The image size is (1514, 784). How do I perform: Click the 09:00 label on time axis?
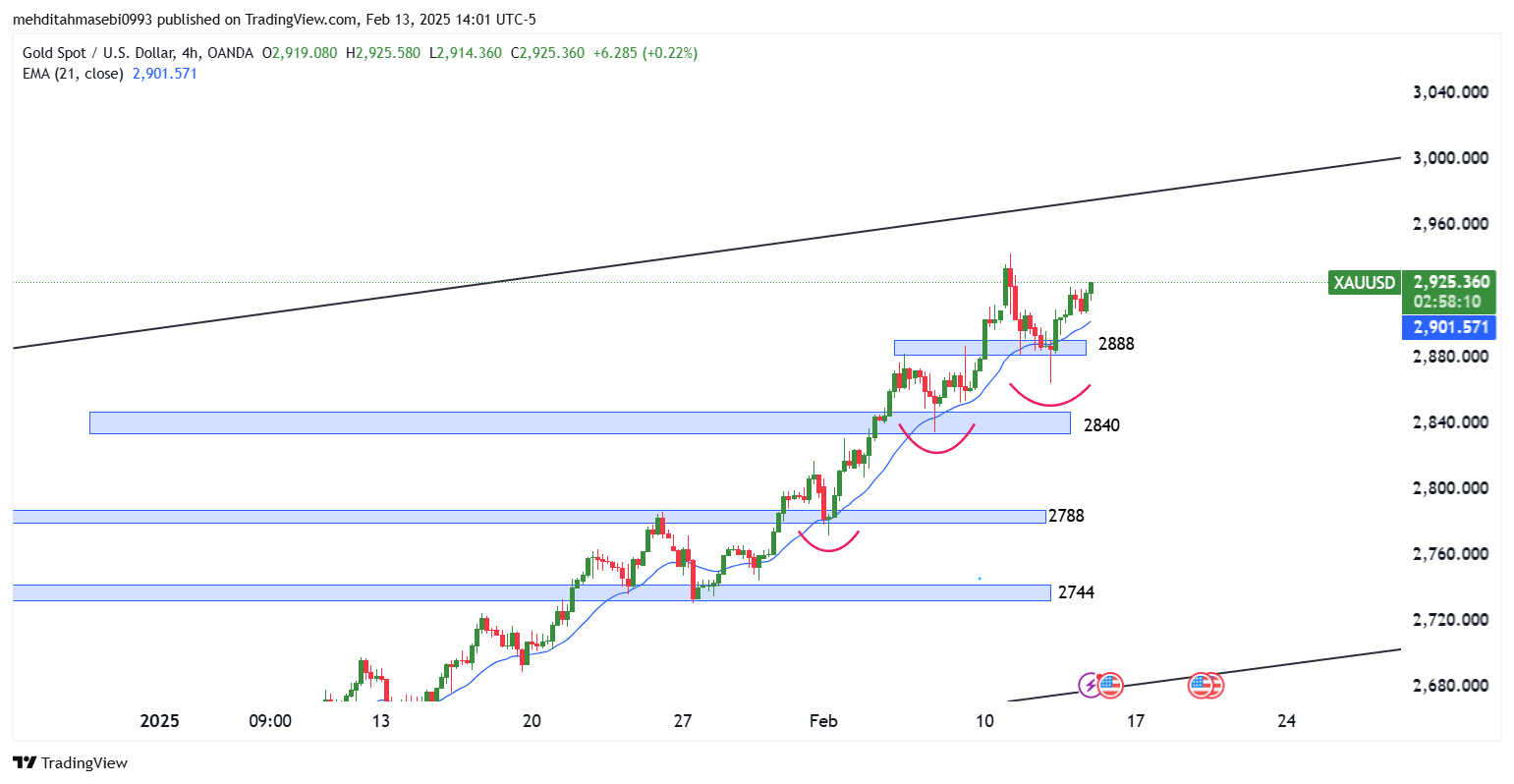tap(270, 721)
